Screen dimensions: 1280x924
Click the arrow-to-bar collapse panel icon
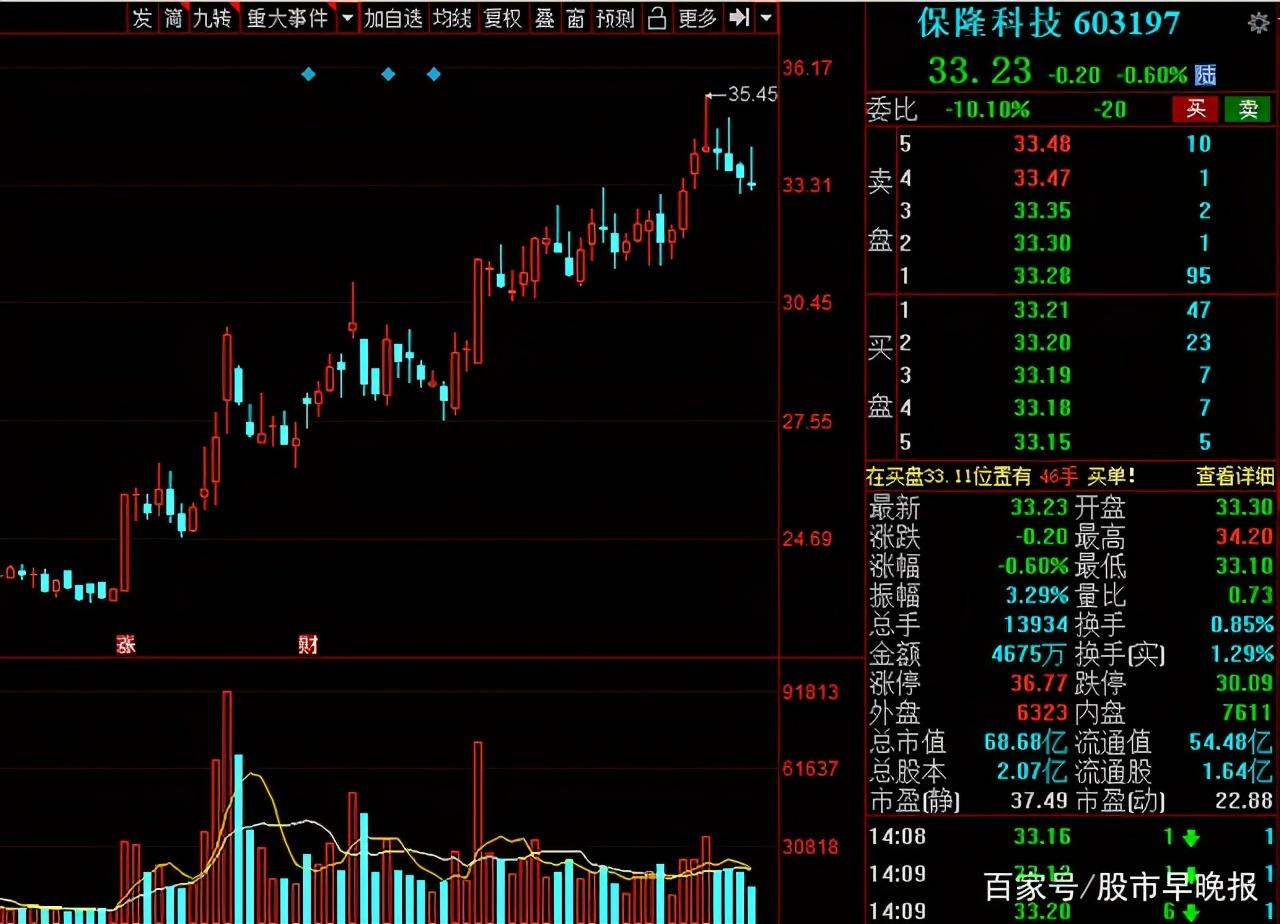pos(739,18)
